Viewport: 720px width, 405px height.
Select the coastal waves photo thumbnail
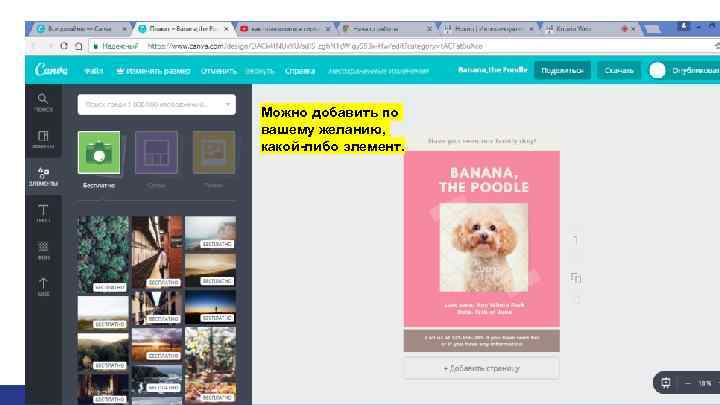pyautogui.click(x=157, y=379)
